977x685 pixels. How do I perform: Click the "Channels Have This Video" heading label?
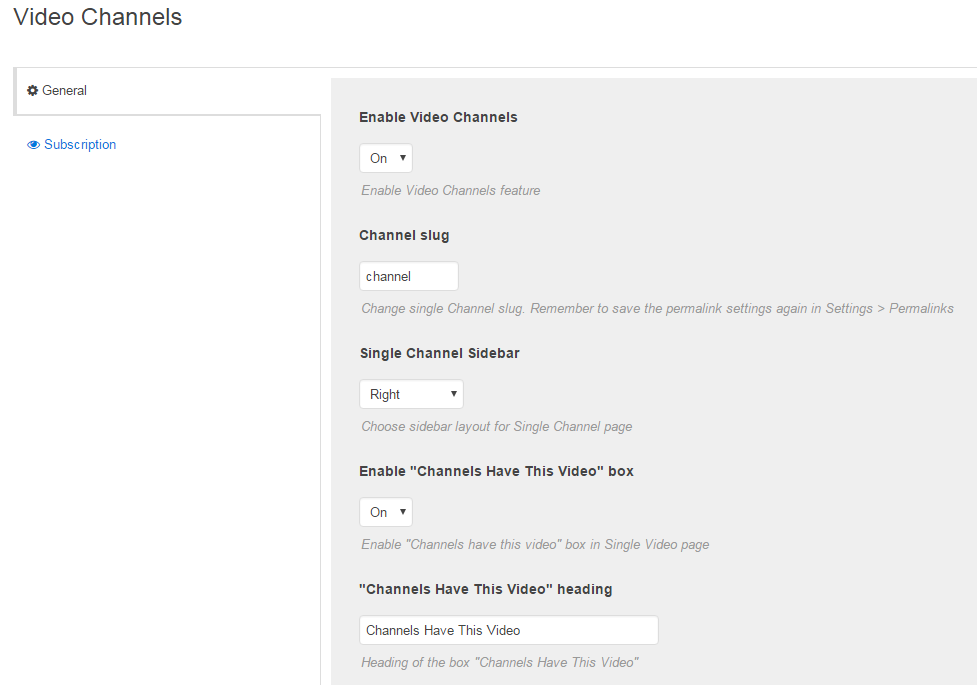tap(485, 589)
